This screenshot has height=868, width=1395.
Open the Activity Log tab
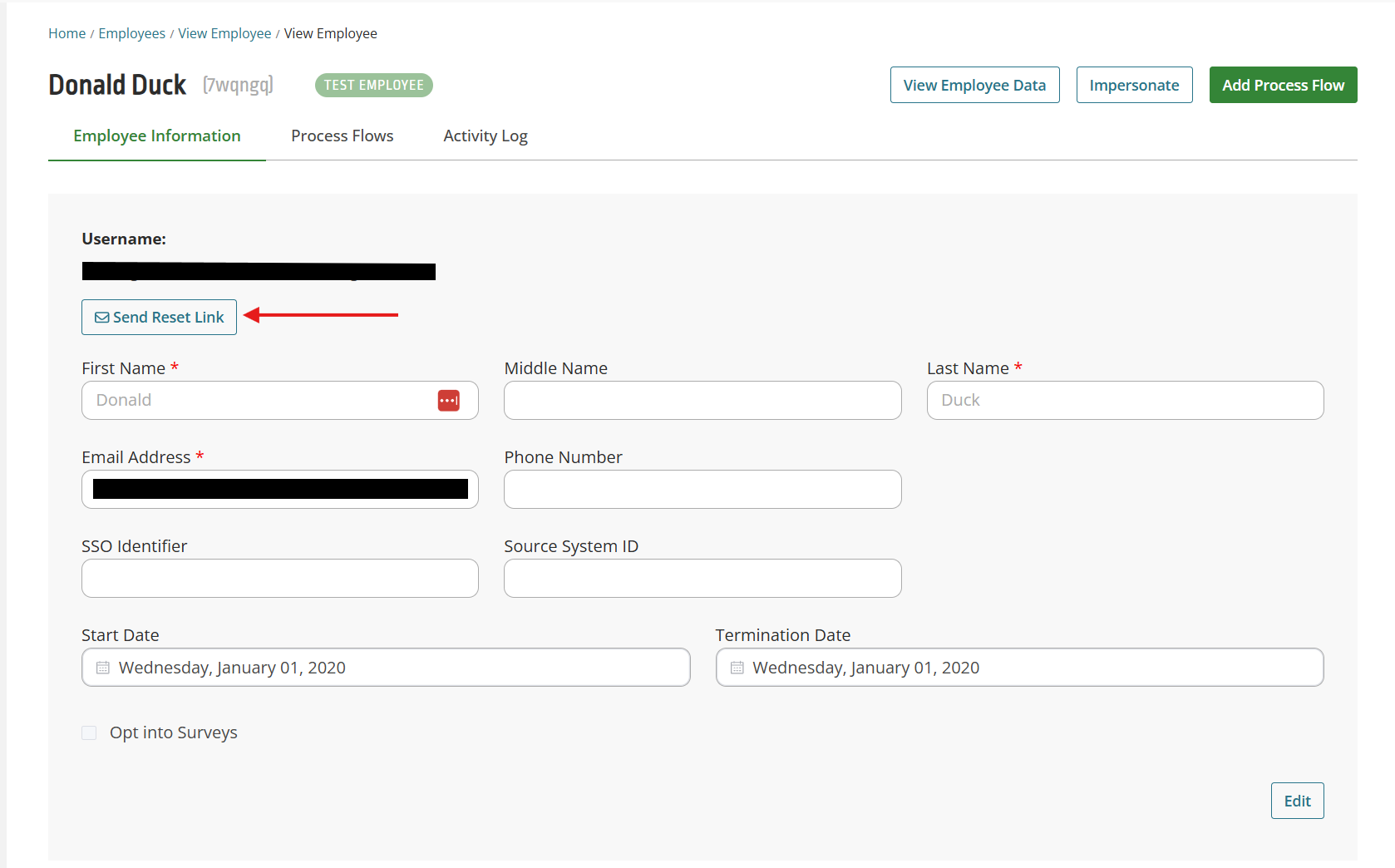pos(486,136)
